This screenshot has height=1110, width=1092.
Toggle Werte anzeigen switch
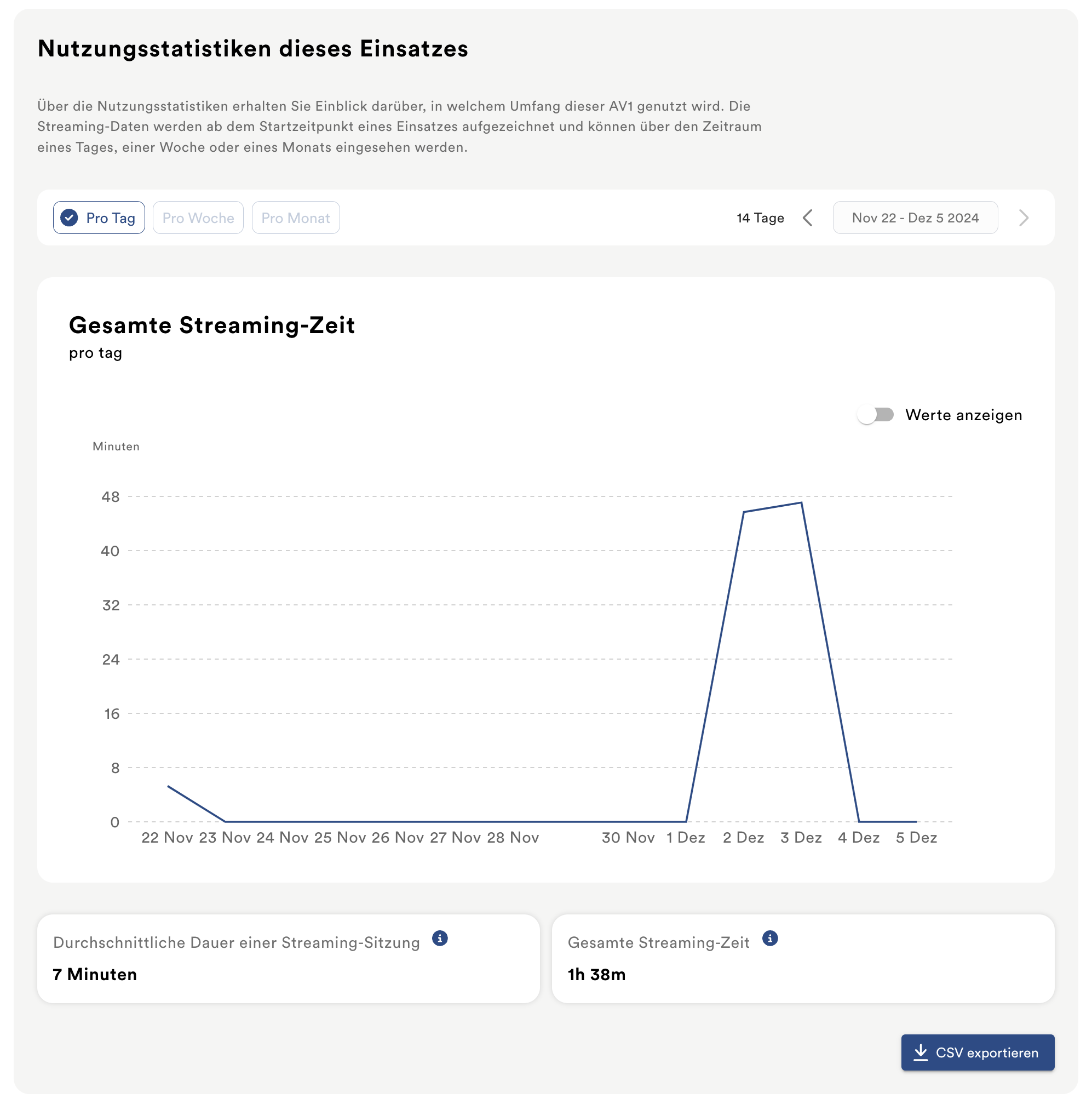click(x=875, y=415)
